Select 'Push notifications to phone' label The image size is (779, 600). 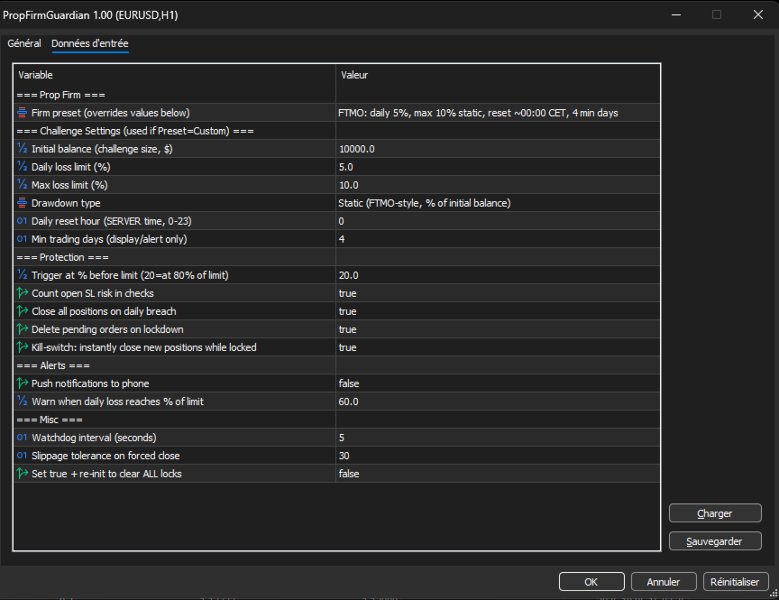[90, 383]
